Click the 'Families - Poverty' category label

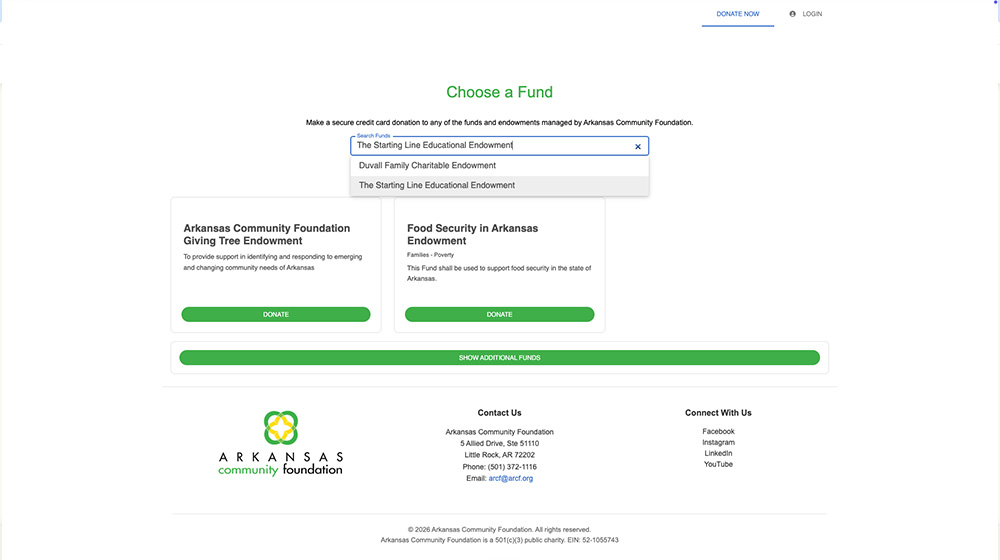click(x=430, y=255)
